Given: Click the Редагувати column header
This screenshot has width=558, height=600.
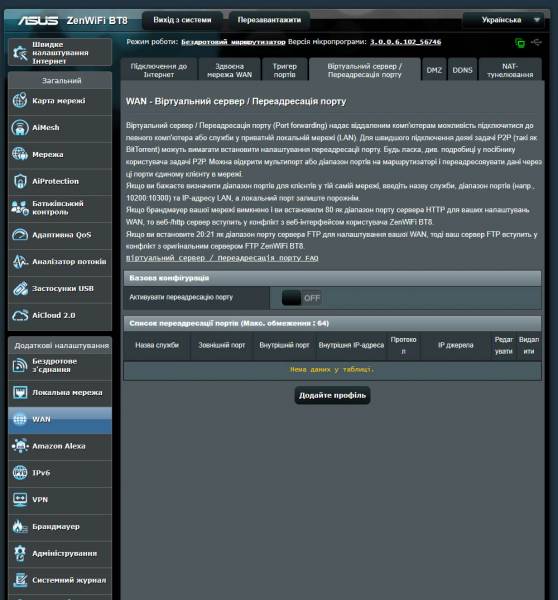Looking at the screenshot, I should tap(503, 345).
